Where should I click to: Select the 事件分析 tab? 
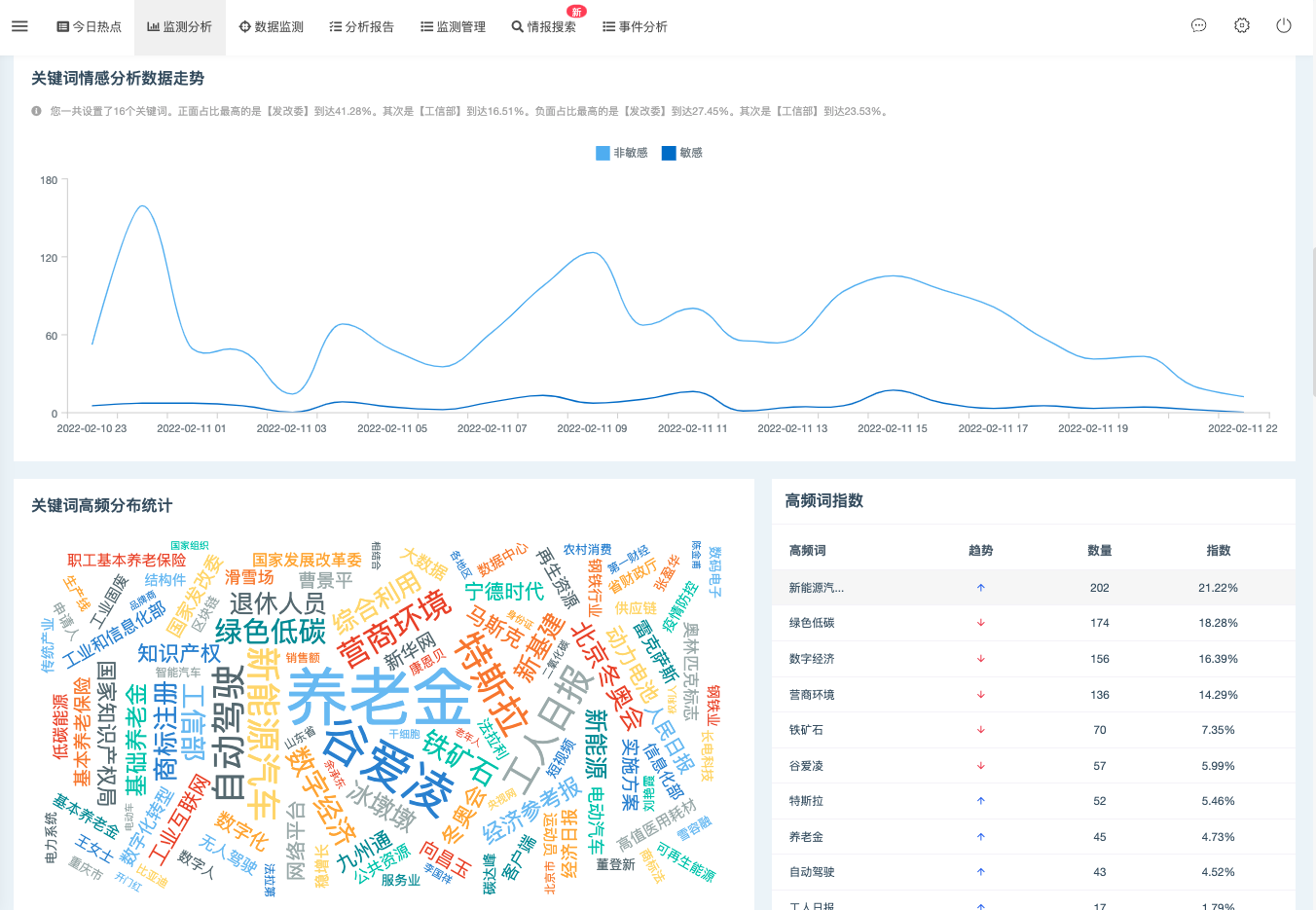(635, 26)
